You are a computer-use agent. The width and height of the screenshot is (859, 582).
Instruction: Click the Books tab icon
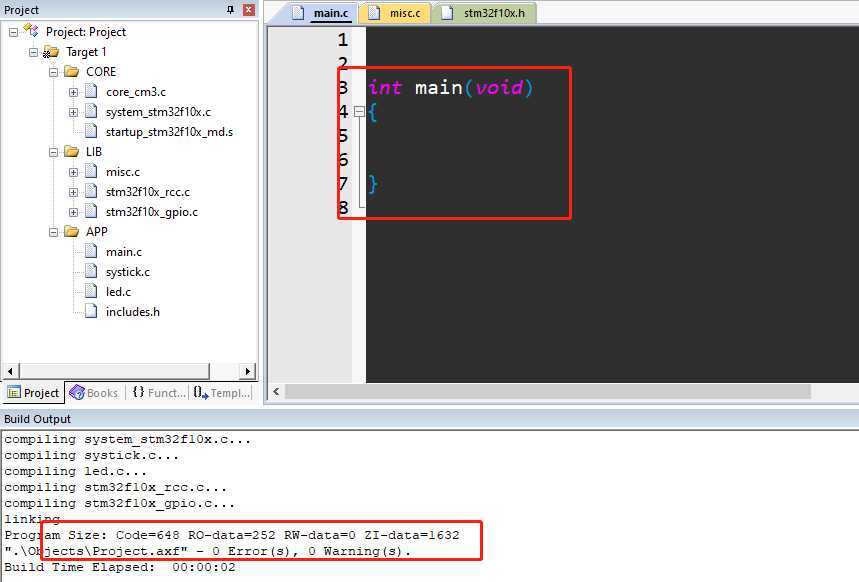(77, 392)
